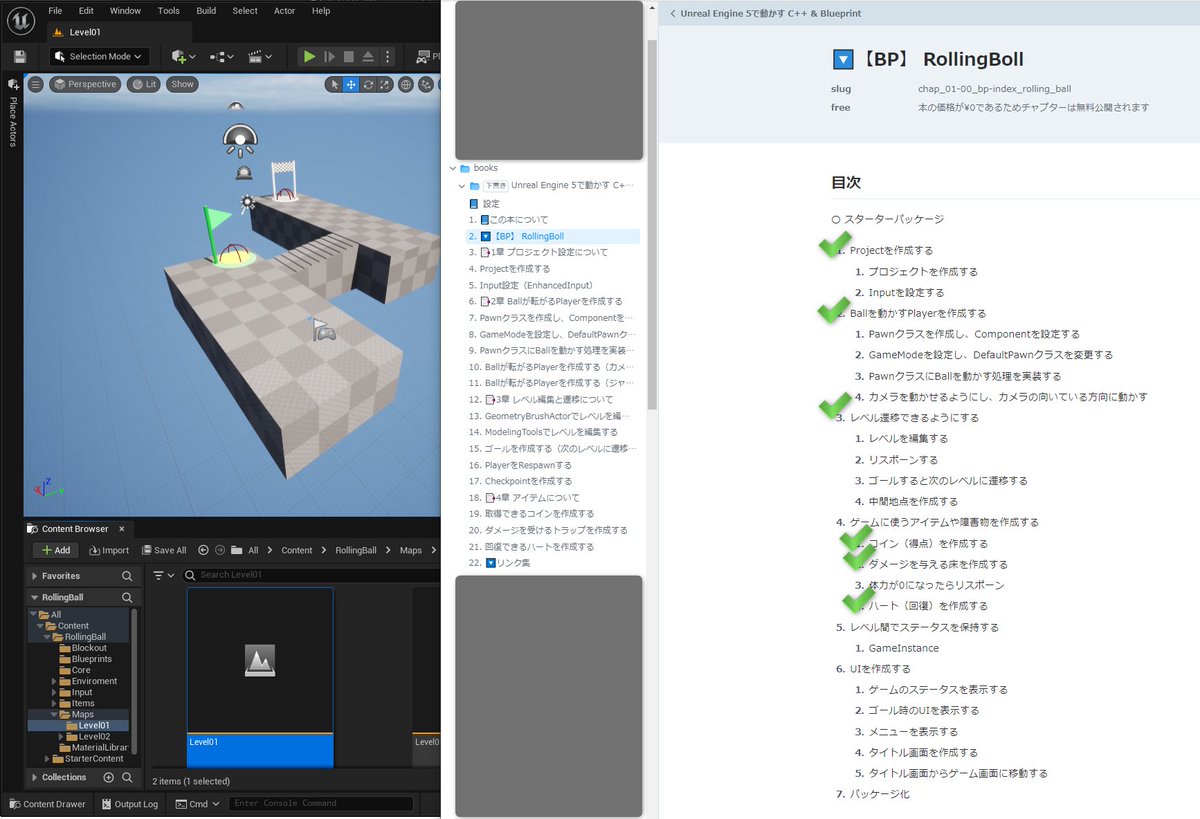The width and height of the screenshot is (1200, 819).
Task: Search within the Favorites section
Action: pyautogui.click(x=127, y=576)
